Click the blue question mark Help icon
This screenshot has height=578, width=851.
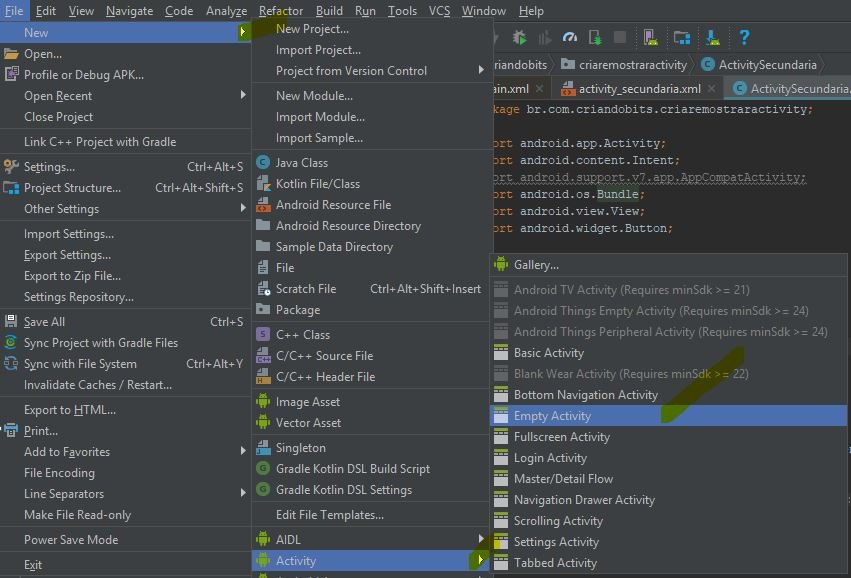744,37
